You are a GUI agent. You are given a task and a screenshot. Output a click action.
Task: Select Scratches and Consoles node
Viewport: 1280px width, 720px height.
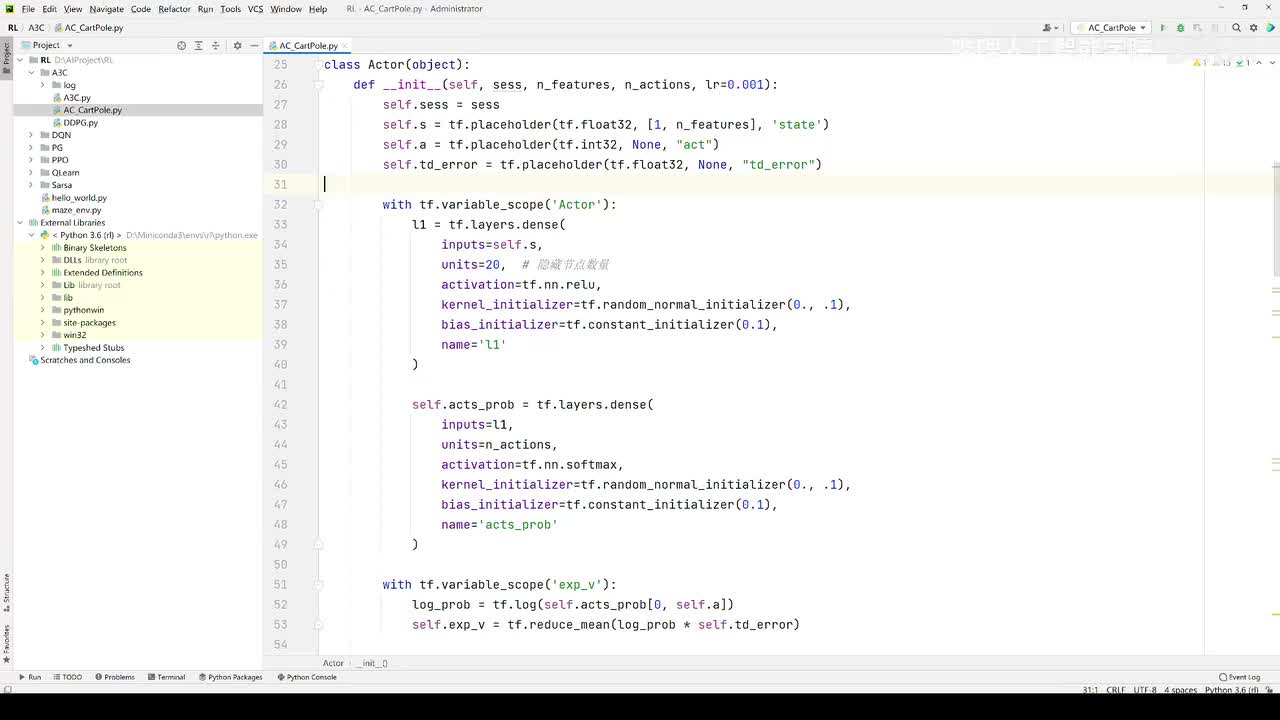(x=85, y=360)
